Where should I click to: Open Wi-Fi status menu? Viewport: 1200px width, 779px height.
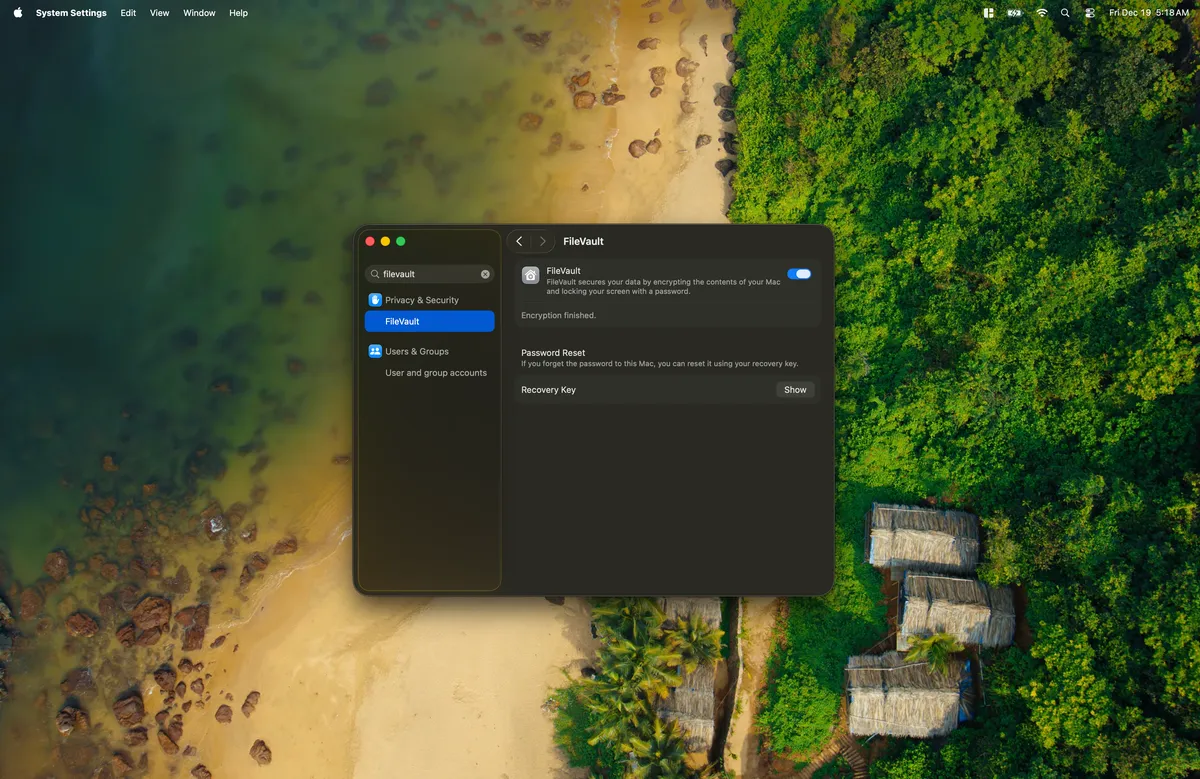1041,13
